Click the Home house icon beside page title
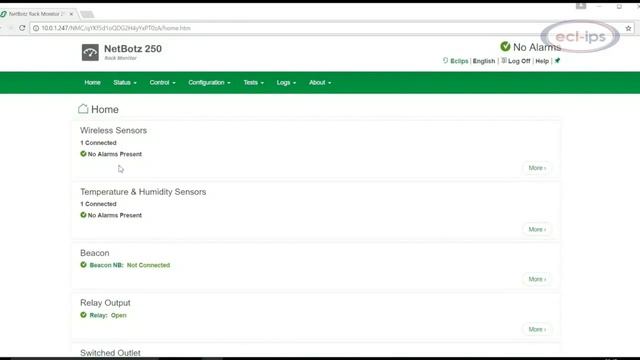The width and height of the screenshot is (640, 360). coord(83,109)
